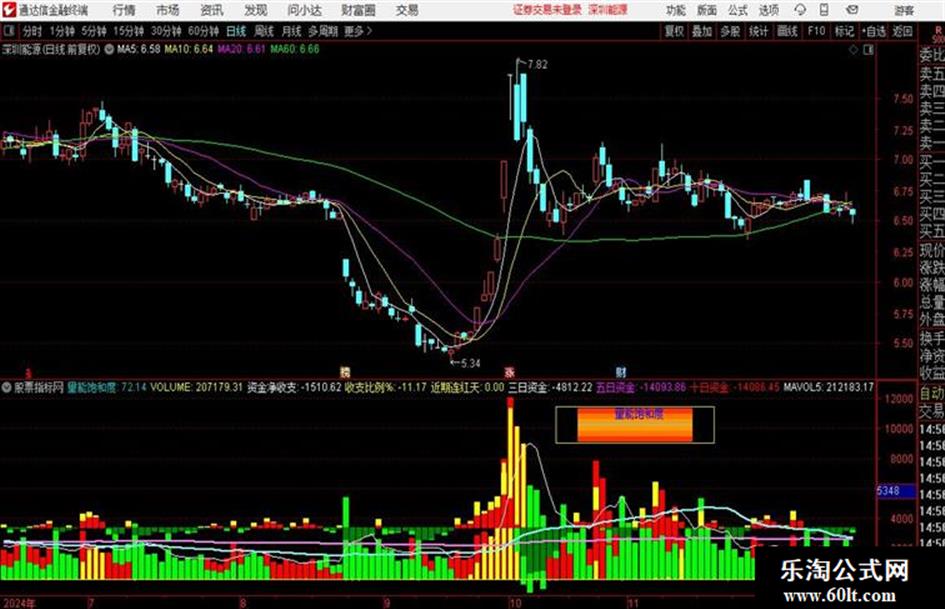Click the 7.82 high price annotation
This screenshot has height=609, width=945.
(538, 64)
